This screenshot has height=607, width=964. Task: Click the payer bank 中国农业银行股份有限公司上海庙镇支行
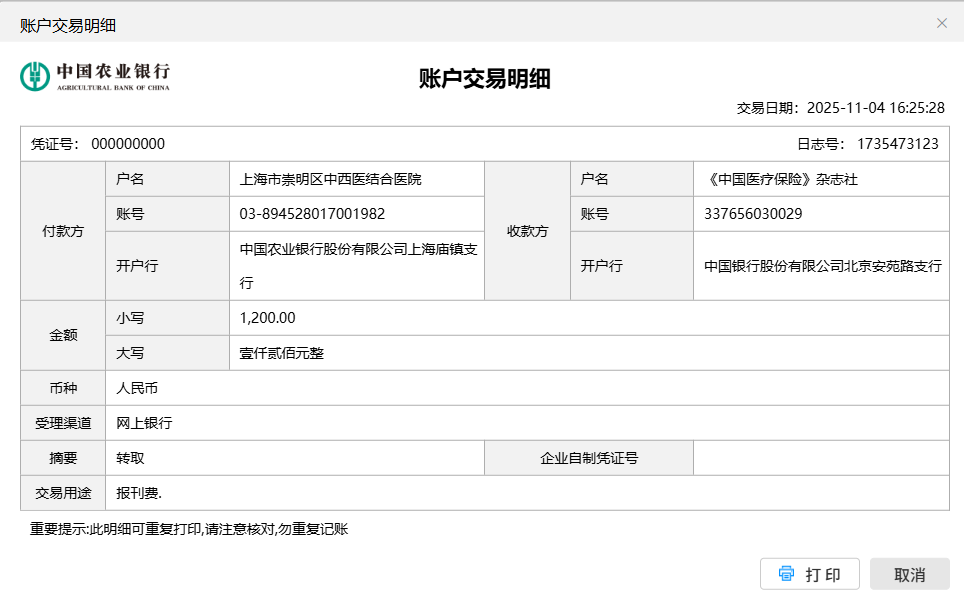[358, 266]
